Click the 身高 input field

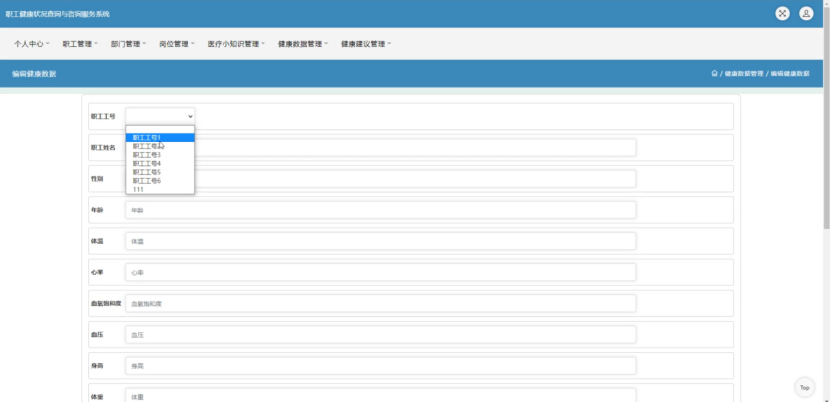[x=381, y=366]
